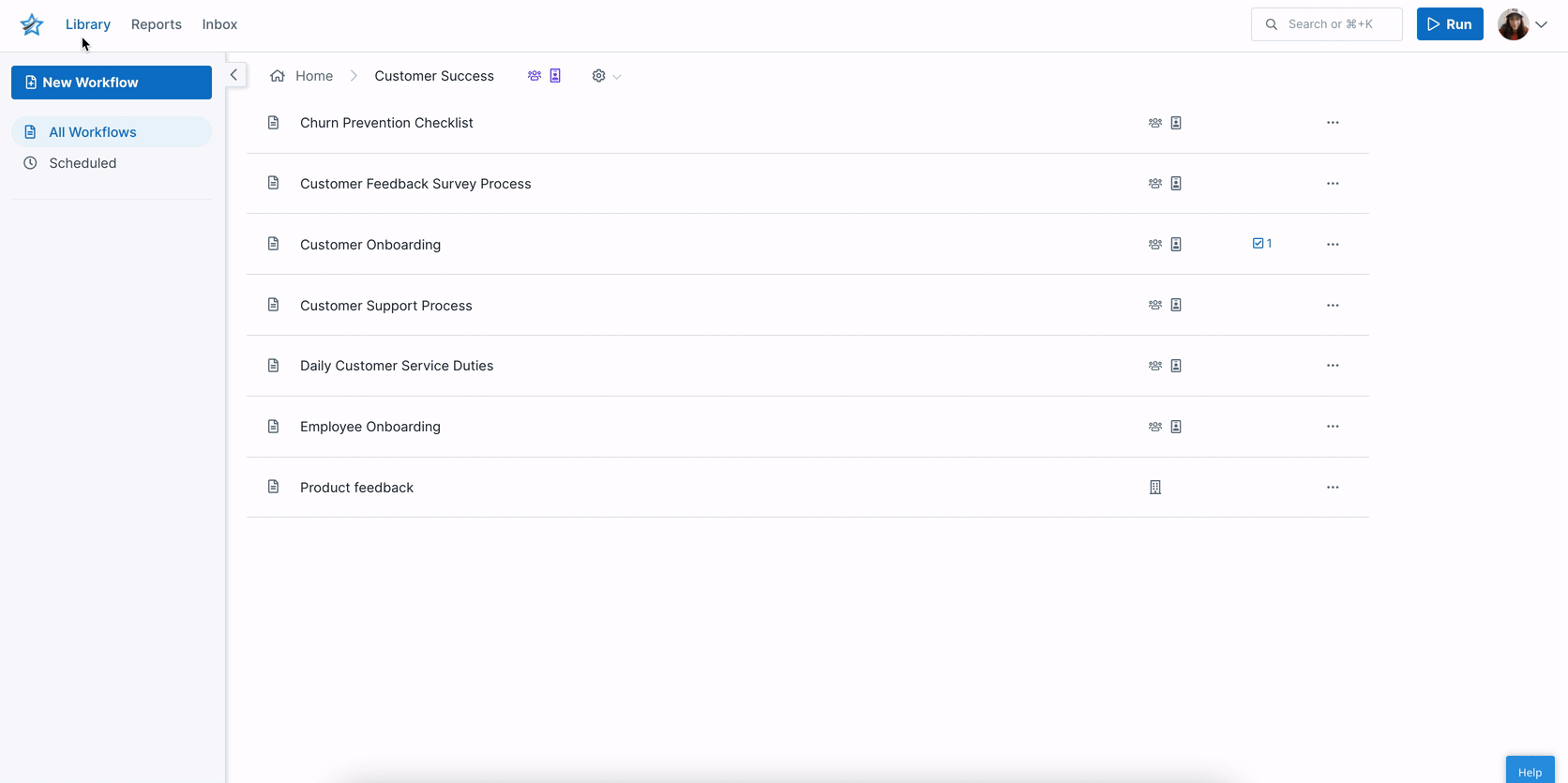Click the user profile avatar
1568x783 pixels.
click(x=1513, y=24)
